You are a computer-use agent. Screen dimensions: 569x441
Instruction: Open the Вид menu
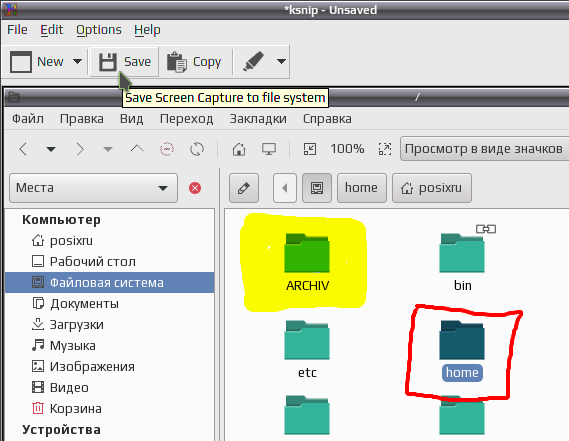(x=131, y=119)
